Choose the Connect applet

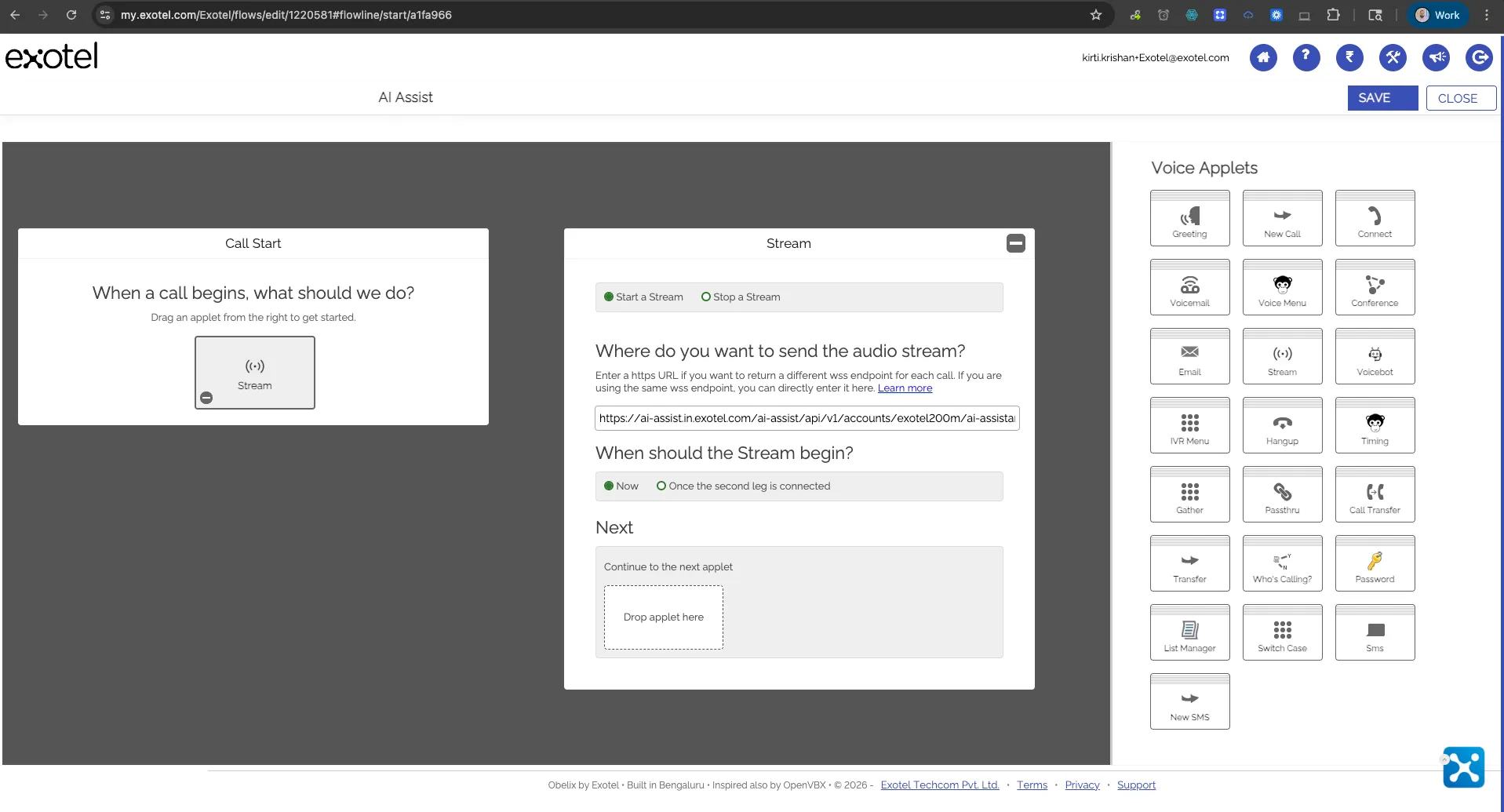point(1375,218)
